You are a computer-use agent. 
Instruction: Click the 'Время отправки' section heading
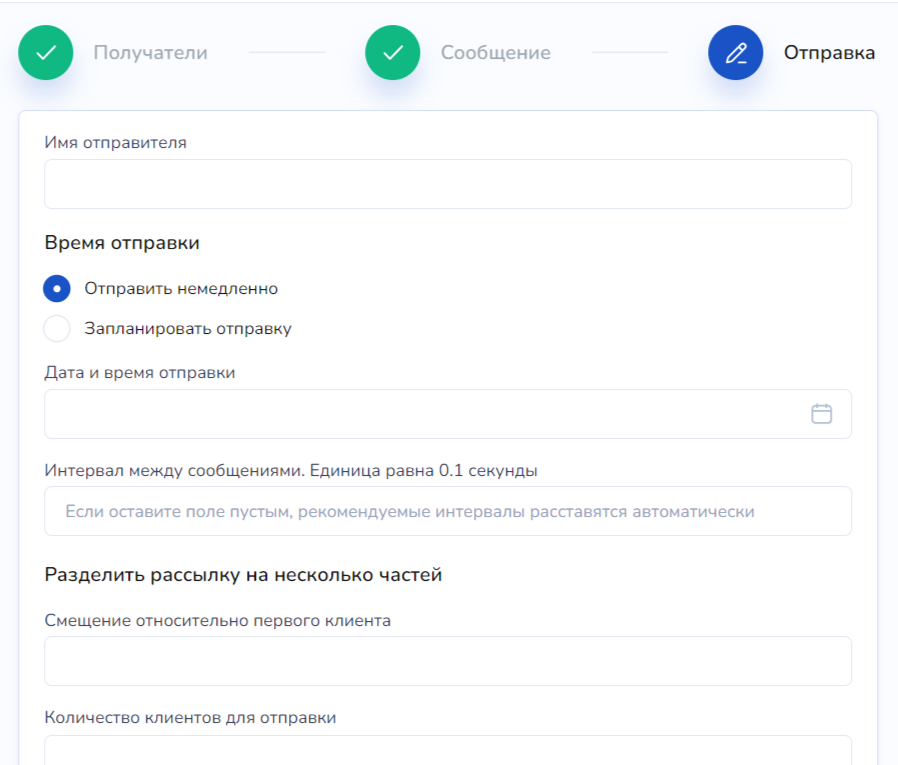[122, 243]
